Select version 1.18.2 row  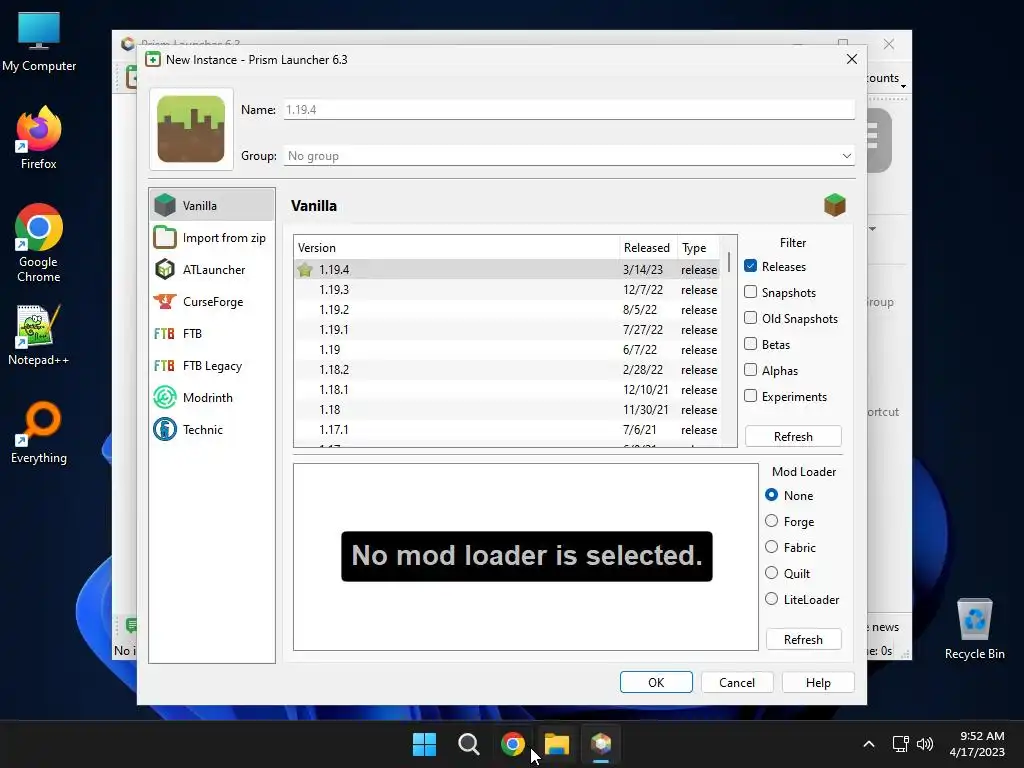pyautogui.click(x=507, y=370)
